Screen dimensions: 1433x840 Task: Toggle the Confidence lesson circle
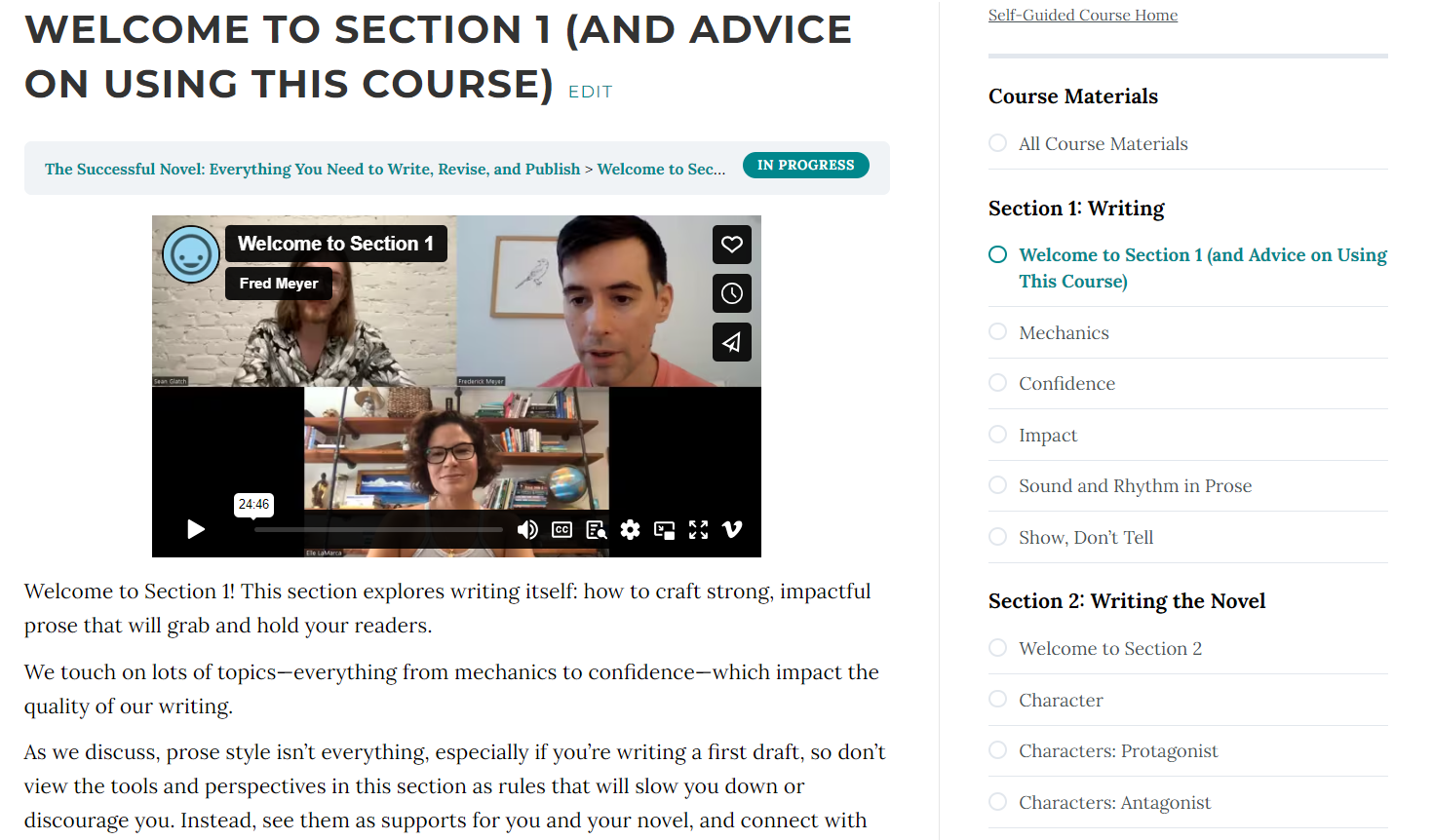click(x=997, y=382)
